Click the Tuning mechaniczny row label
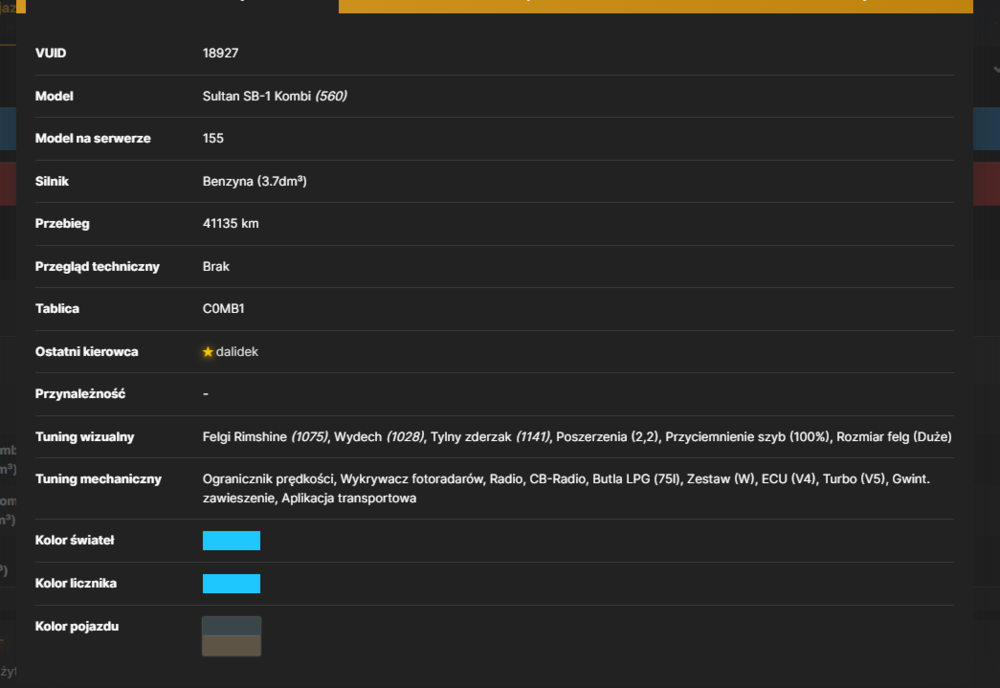Viewport: 1000px width, 688px height. pos(98,479)
